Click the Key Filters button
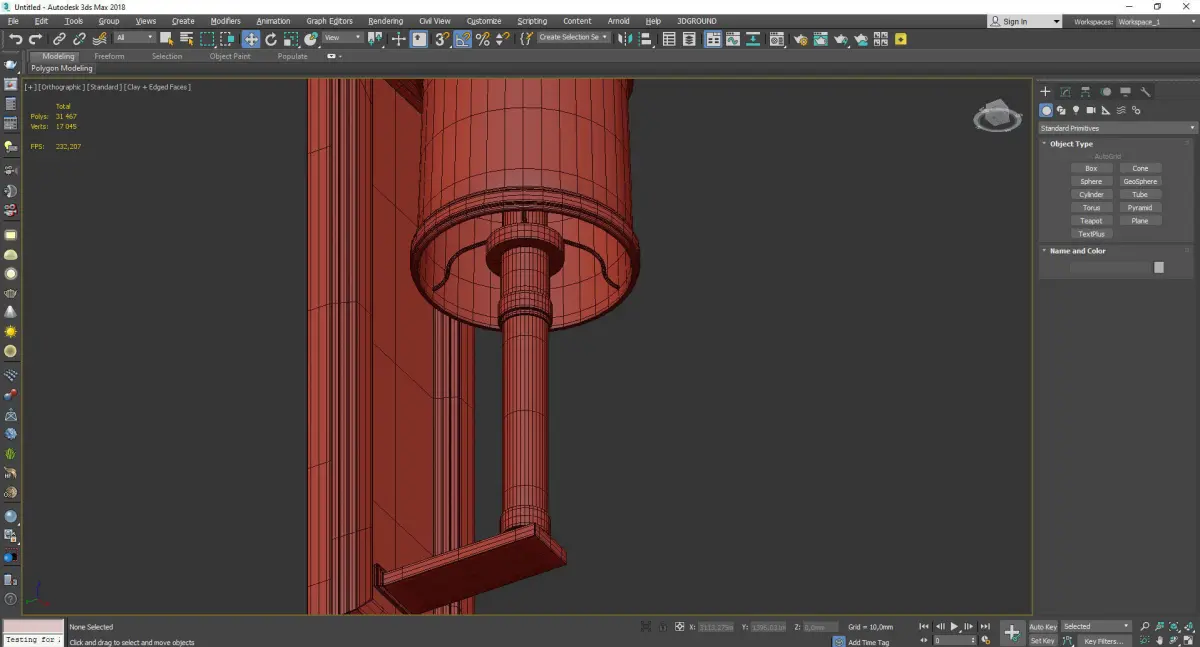 pos(1103,641)
